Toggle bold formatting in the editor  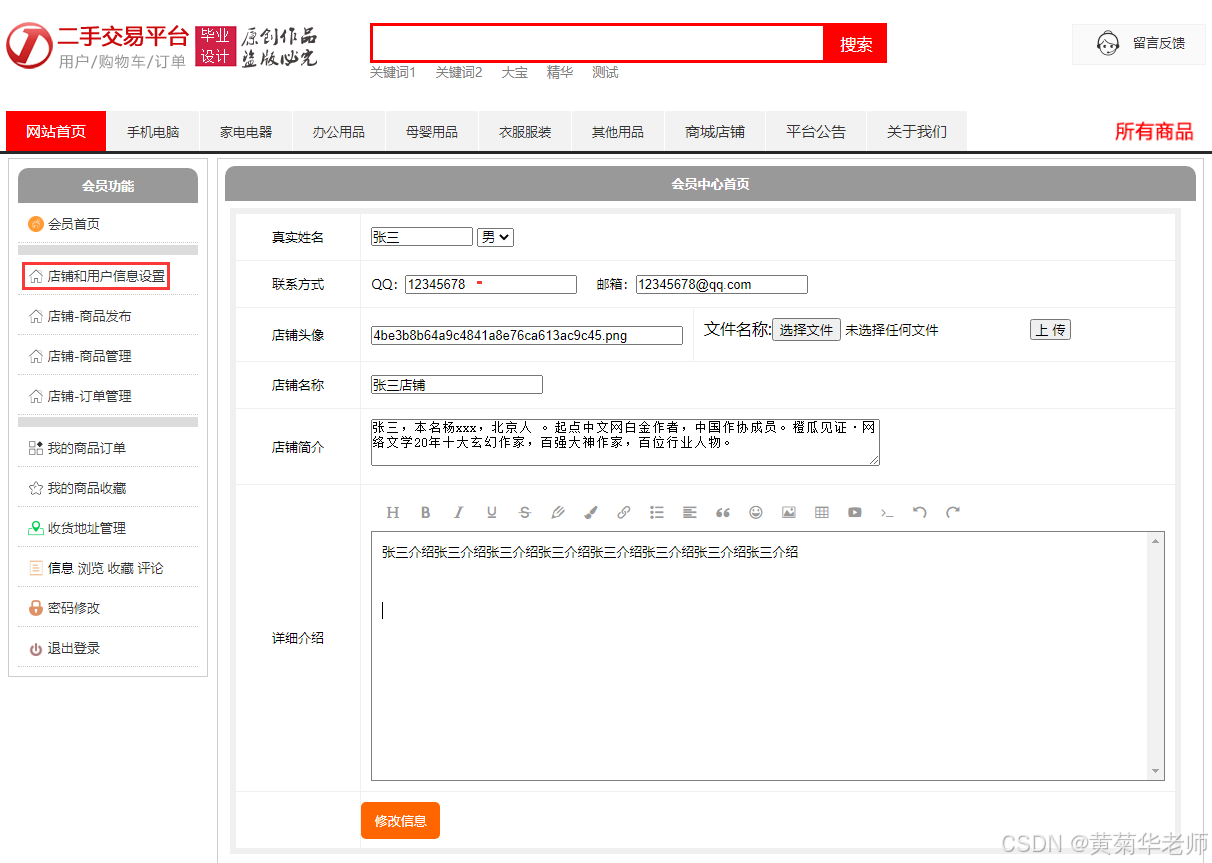click(x=426, y=512)
